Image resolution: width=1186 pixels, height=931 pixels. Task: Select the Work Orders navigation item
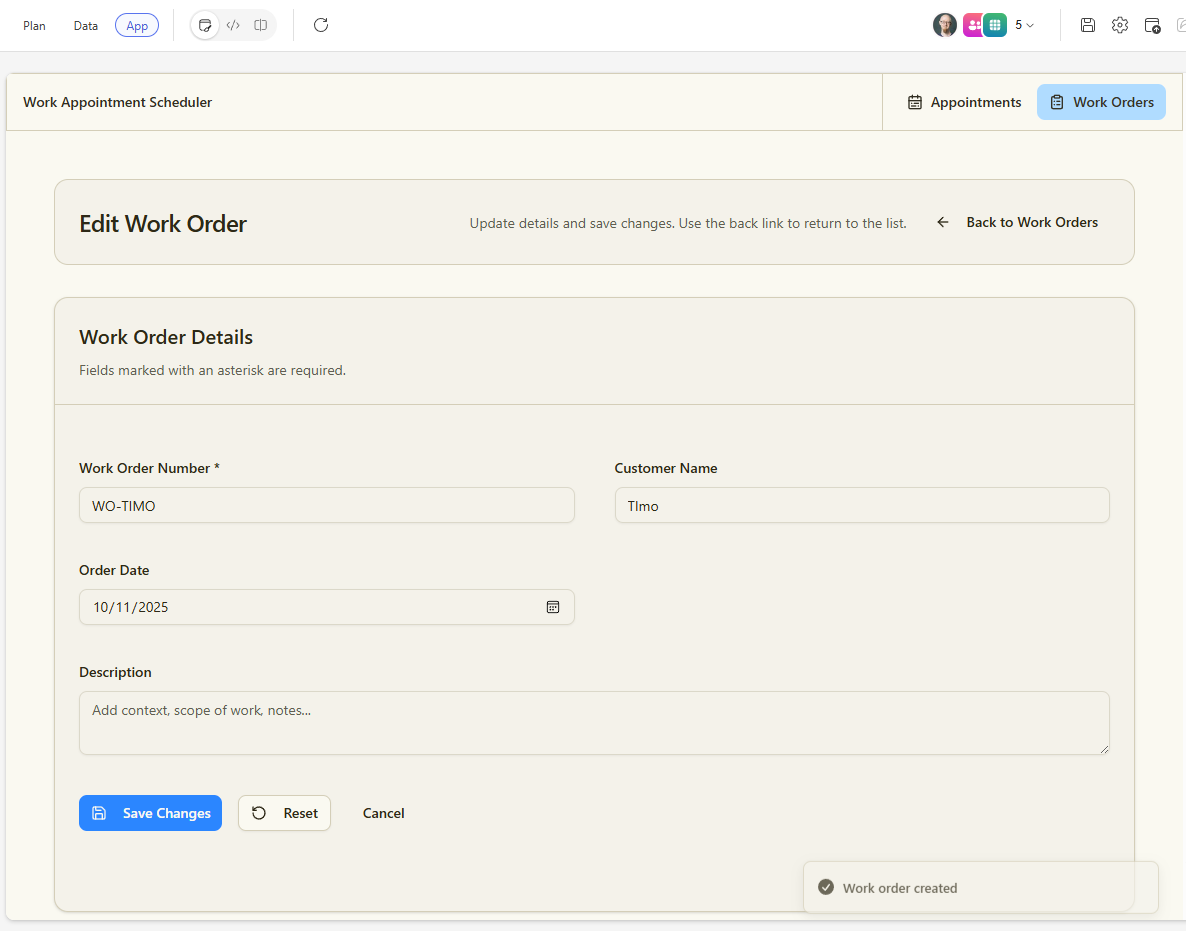click(x=1101, y=102)
